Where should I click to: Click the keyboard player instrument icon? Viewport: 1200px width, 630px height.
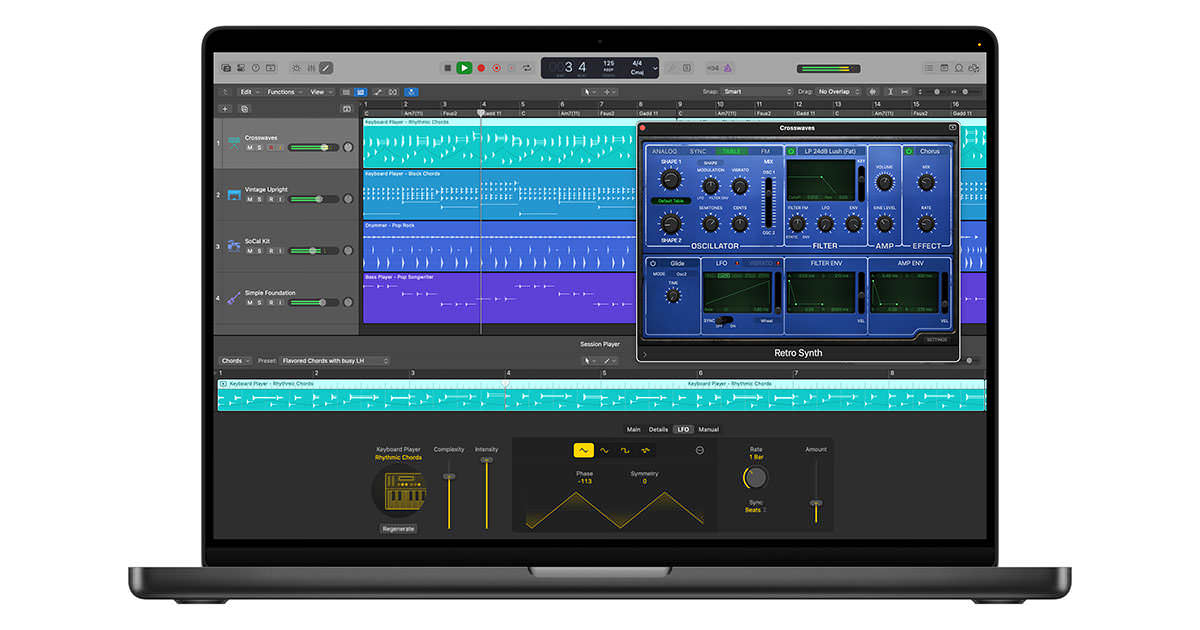[399, 491]
